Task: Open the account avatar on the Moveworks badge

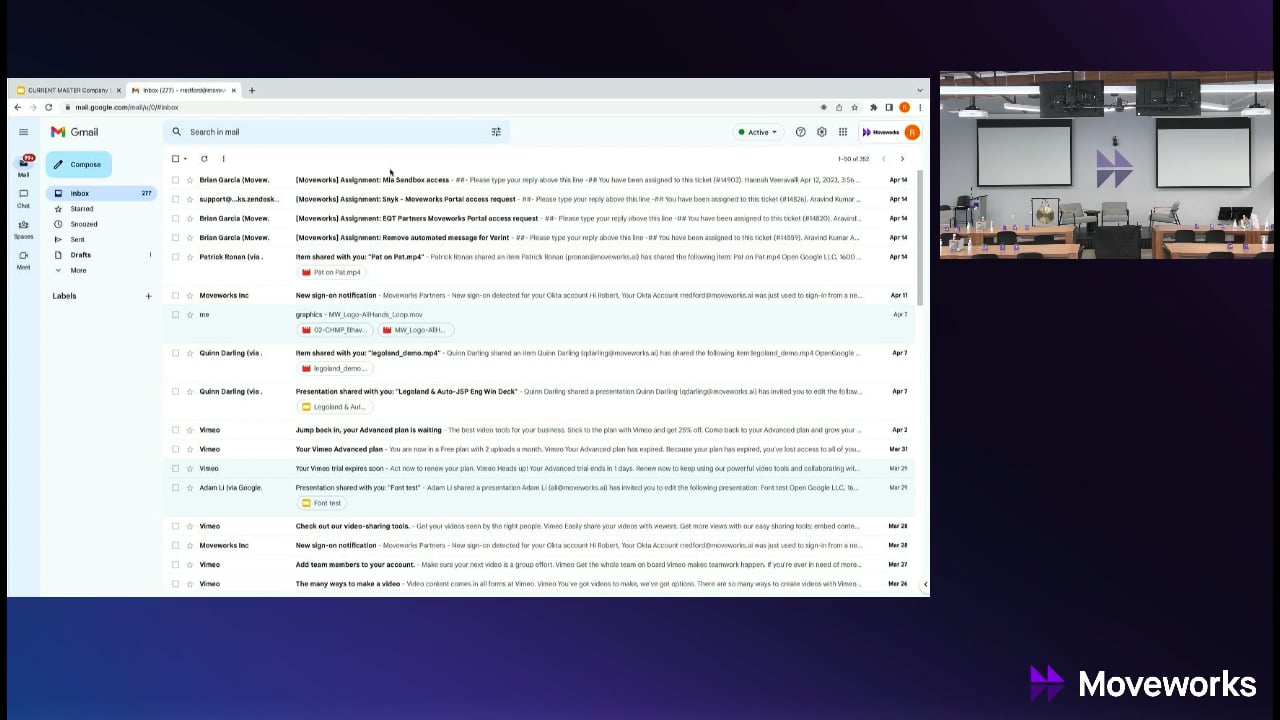Action: point(912,132)
